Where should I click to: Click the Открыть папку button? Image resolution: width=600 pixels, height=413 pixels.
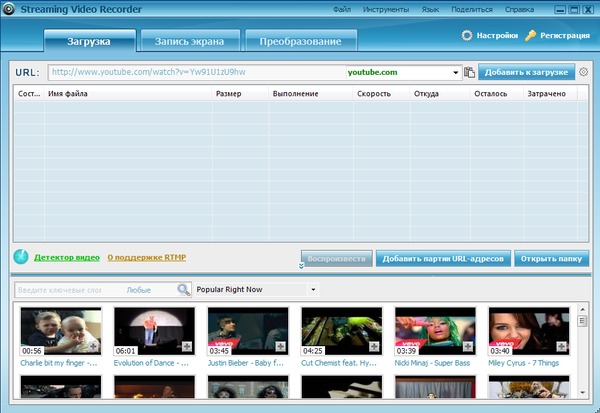551,259
